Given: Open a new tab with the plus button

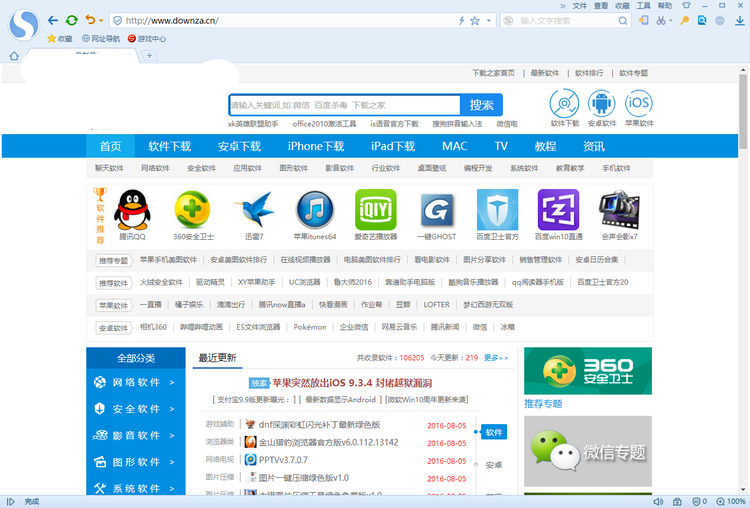Looking at the screenshot, I should coord(149,56).
